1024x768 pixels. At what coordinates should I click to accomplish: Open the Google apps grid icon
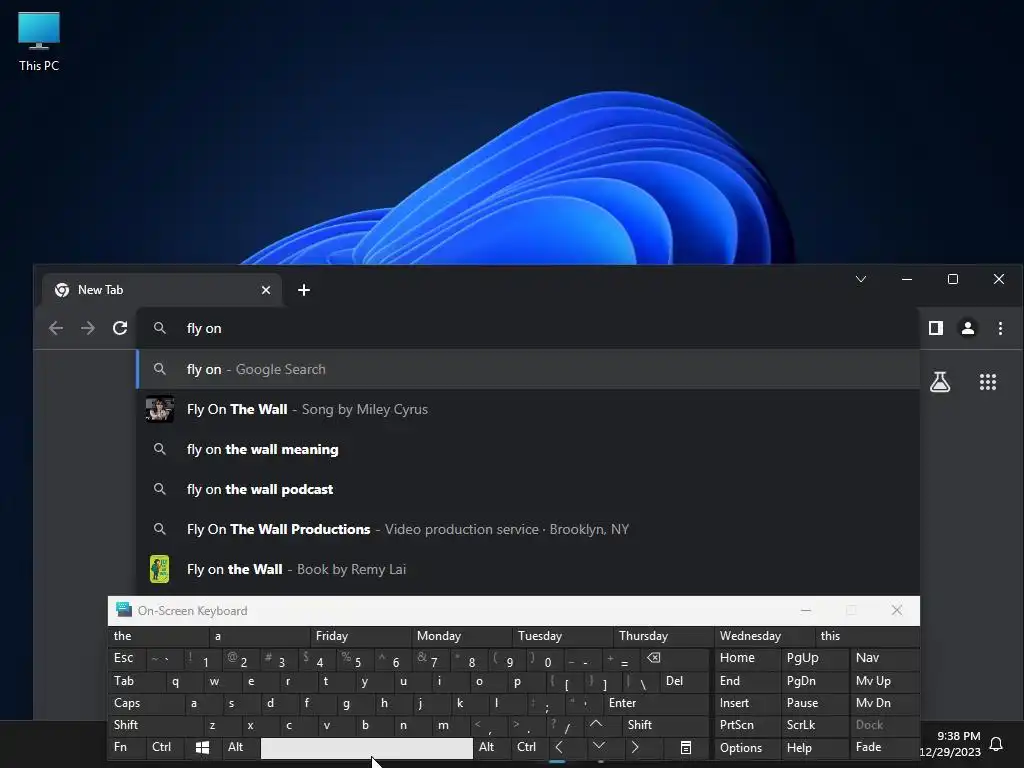click(x=988, y=382)
